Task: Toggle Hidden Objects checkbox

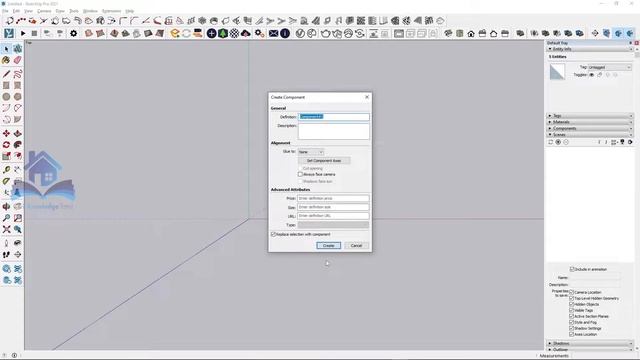Action: point(572,304)
